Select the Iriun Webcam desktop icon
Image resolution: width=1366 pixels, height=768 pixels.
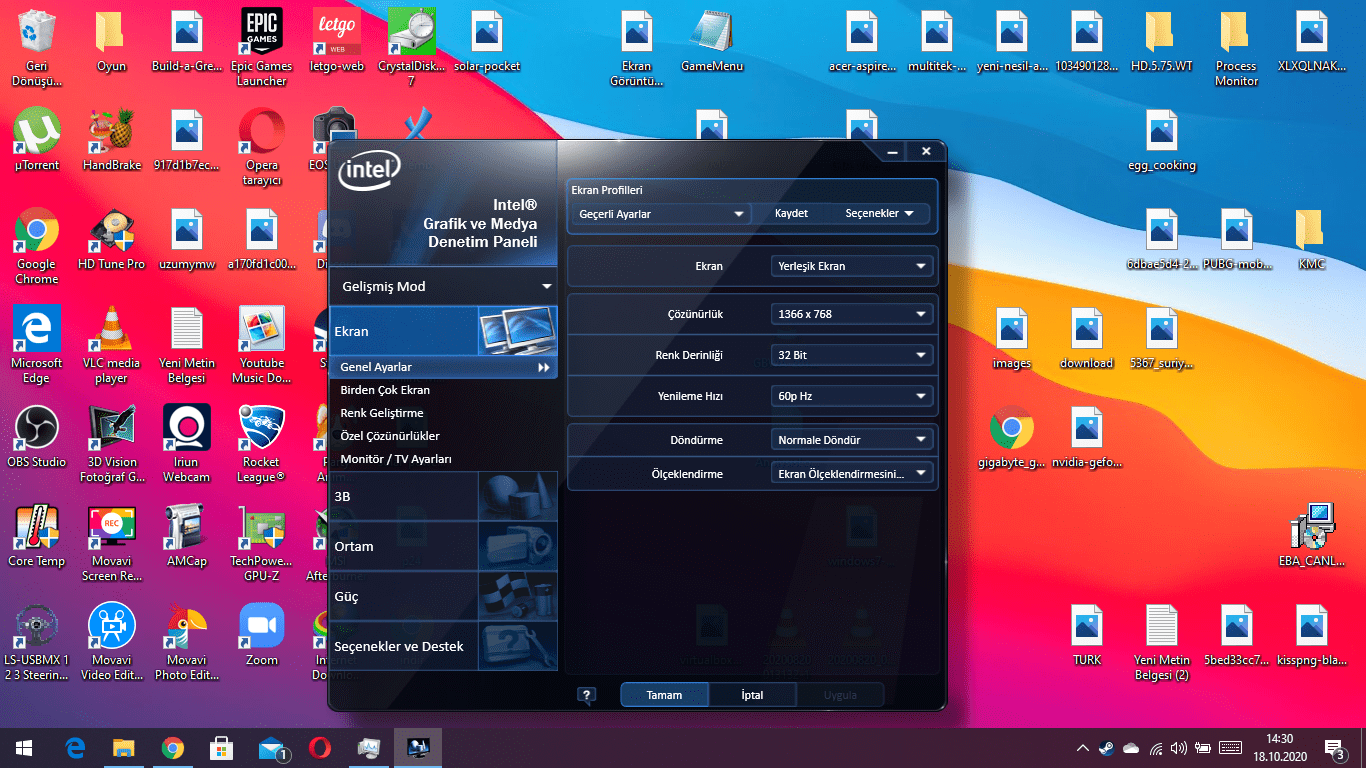click(x=187, y=444)
